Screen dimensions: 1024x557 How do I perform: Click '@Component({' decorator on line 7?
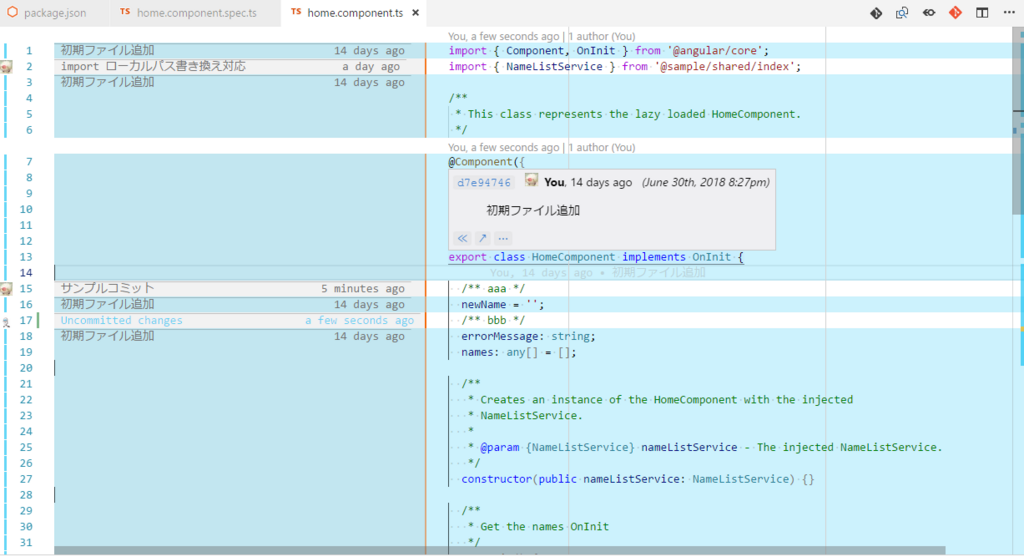[486, 162]
